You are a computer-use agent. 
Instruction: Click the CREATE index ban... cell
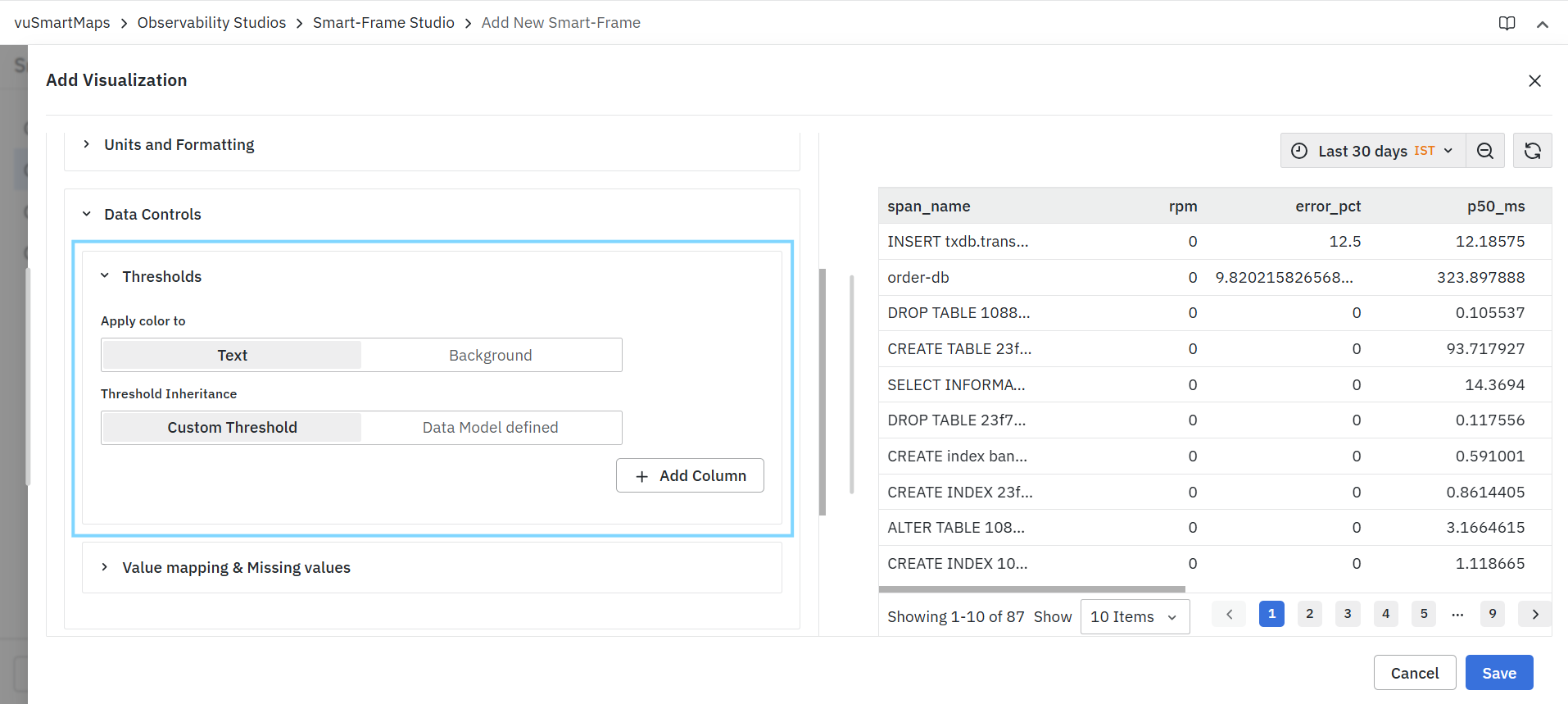[957, 456]
